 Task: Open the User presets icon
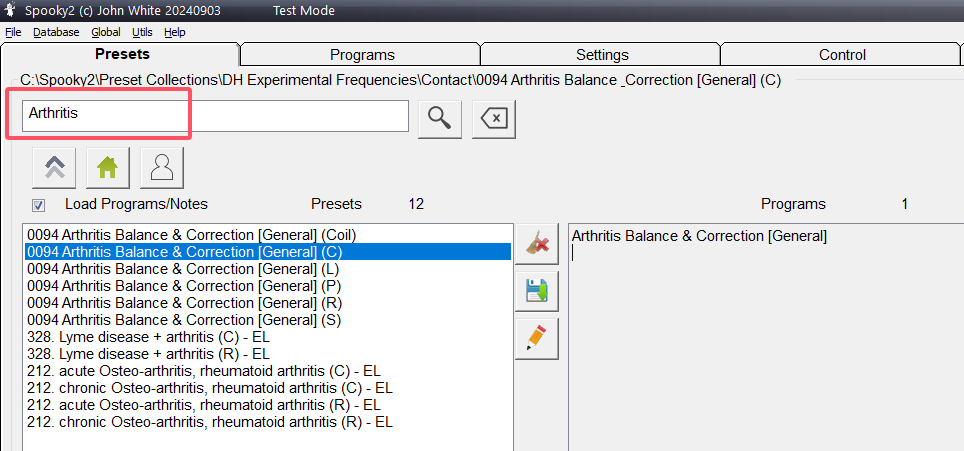click(x=161, y=168)
